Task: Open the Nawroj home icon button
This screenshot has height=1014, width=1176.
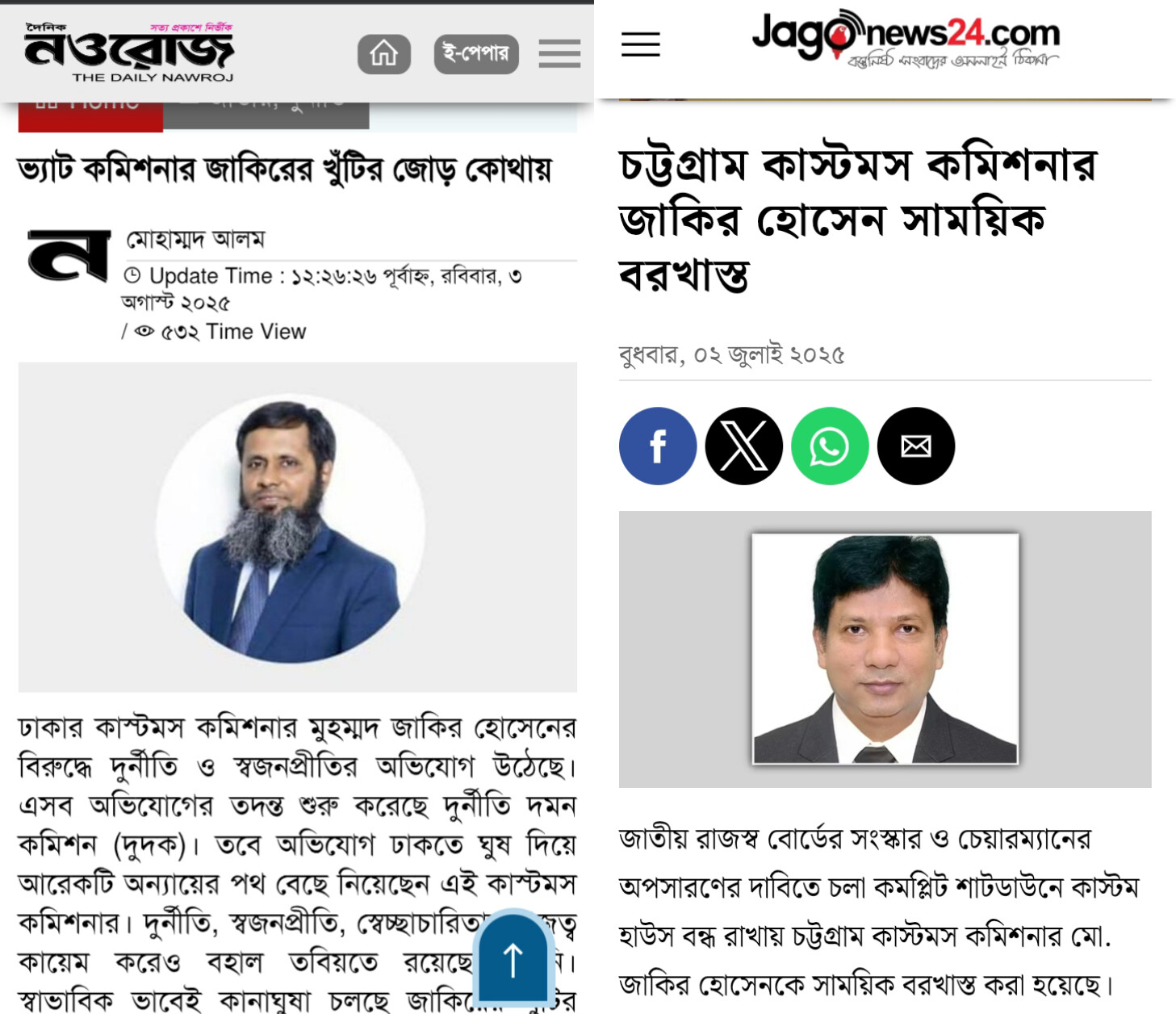Action: pyautogui.click(x=383, y=54)
